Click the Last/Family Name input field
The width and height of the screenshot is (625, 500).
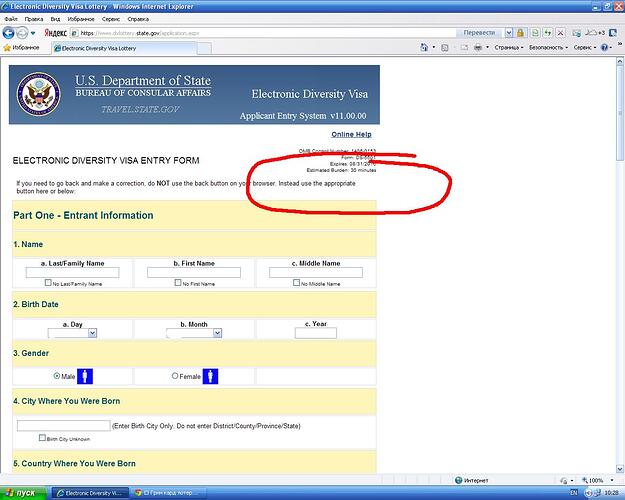(73, 272)
